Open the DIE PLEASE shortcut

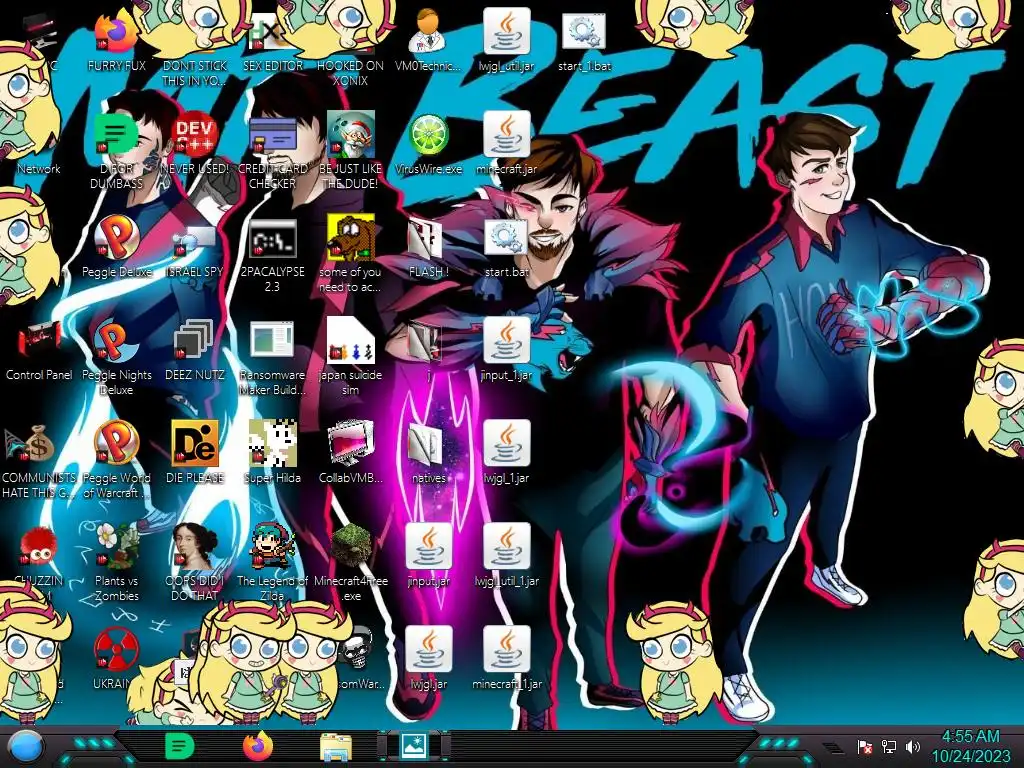[x=195, y=443]
